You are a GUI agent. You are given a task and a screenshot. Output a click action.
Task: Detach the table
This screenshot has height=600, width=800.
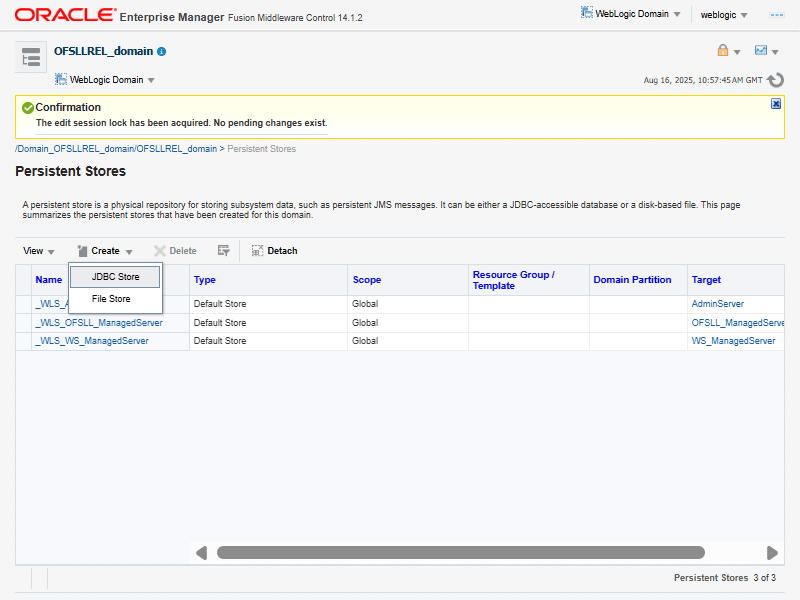point(274,251)
